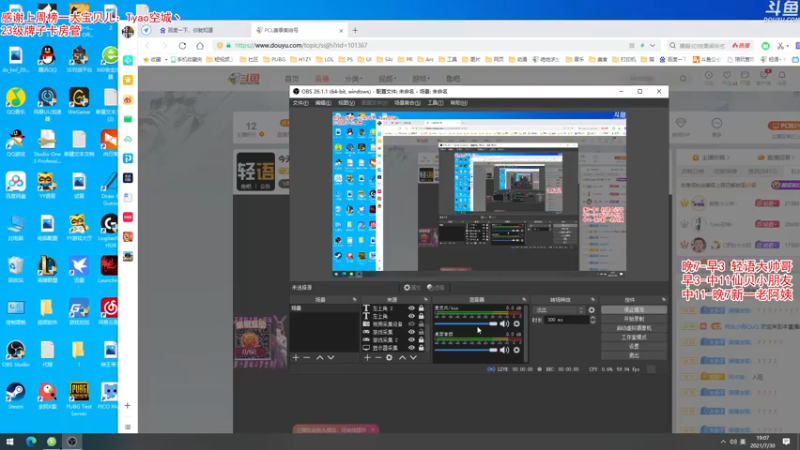
Task: Go to browser home page
Action: pyautogui.click(x=200, y=45)
